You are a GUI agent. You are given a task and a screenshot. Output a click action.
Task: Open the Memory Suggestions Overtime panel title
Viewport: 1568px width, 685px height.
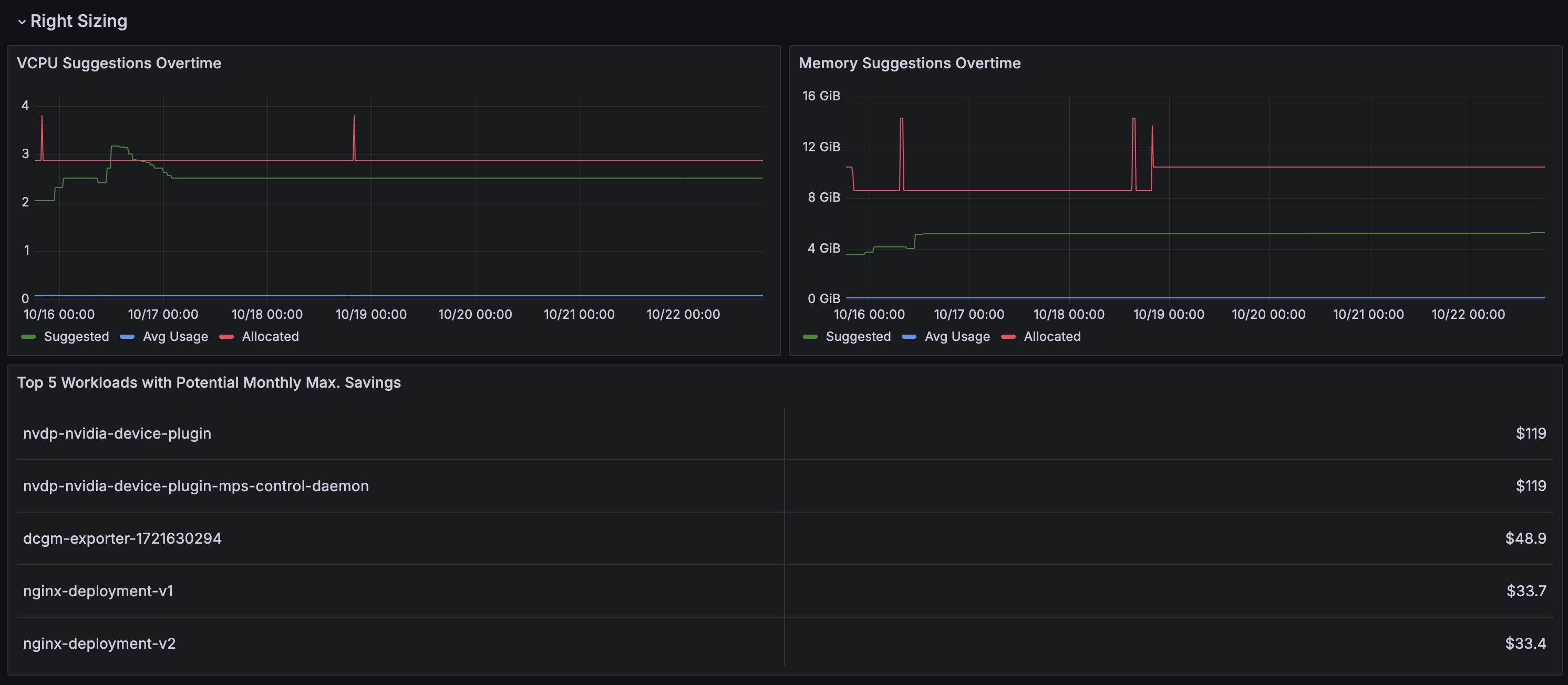pos(910,63)
